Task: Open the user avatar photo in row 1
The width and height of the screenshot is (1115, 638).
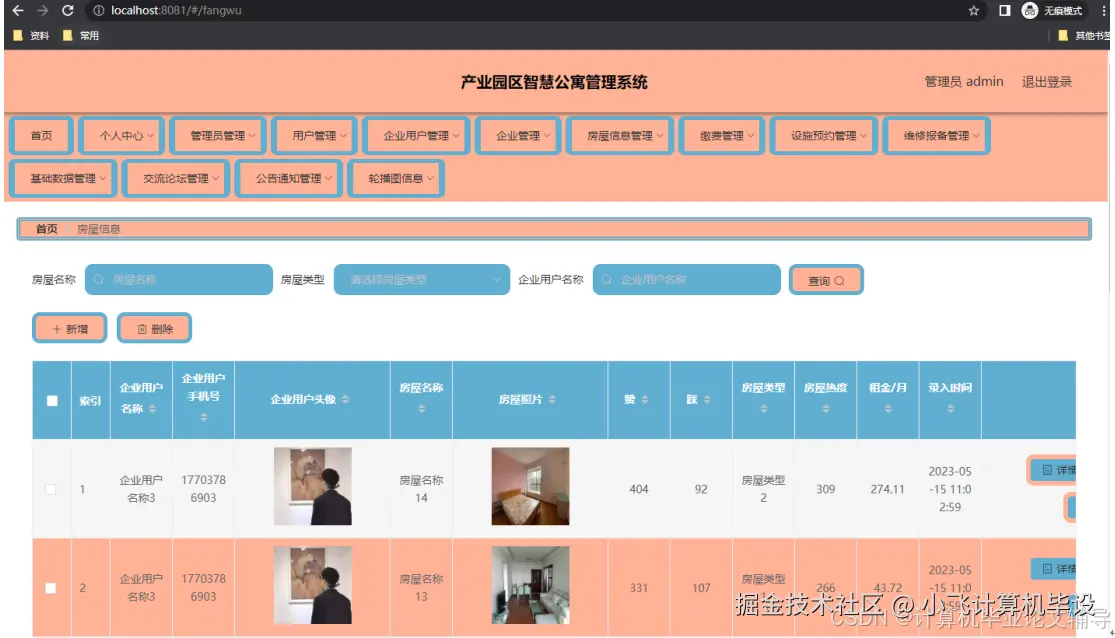Action: pos(313,487)
